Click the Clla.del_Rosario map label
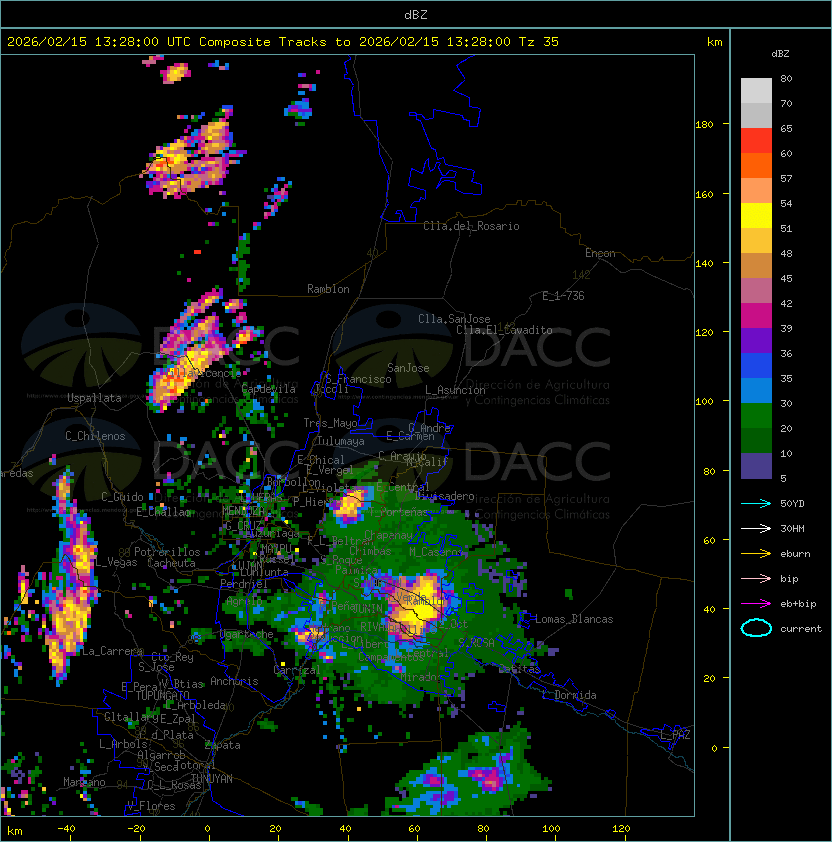This screenshot has height=842, width=832. [471, 226]
